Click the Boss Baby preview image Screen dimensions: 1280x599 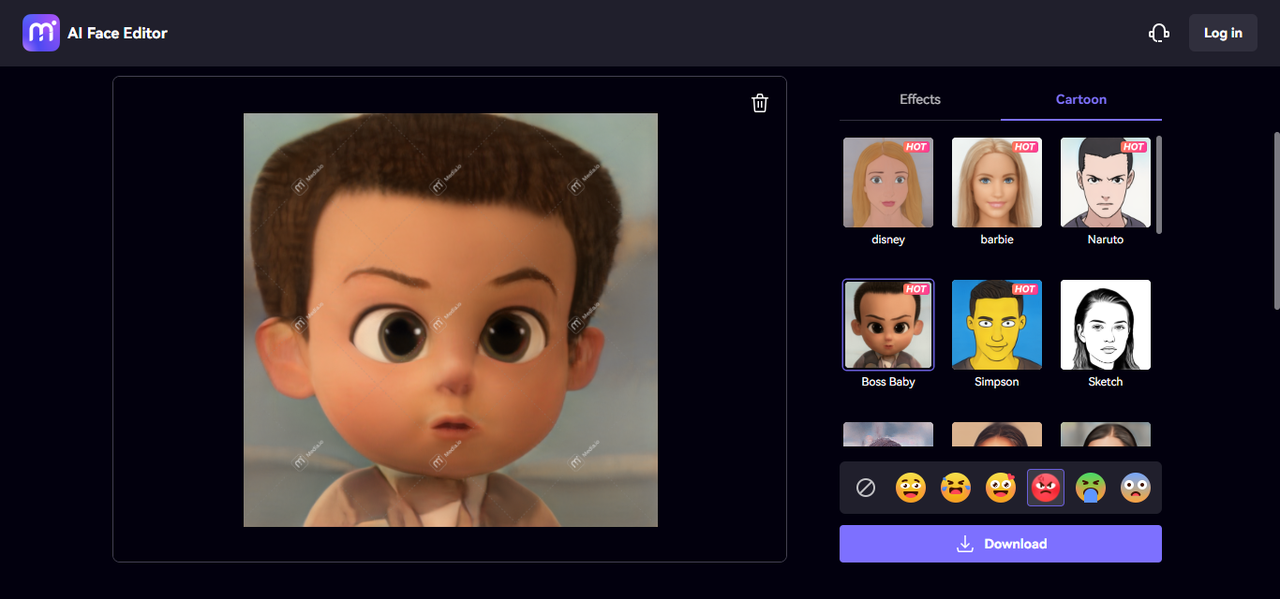pos(450,320)
